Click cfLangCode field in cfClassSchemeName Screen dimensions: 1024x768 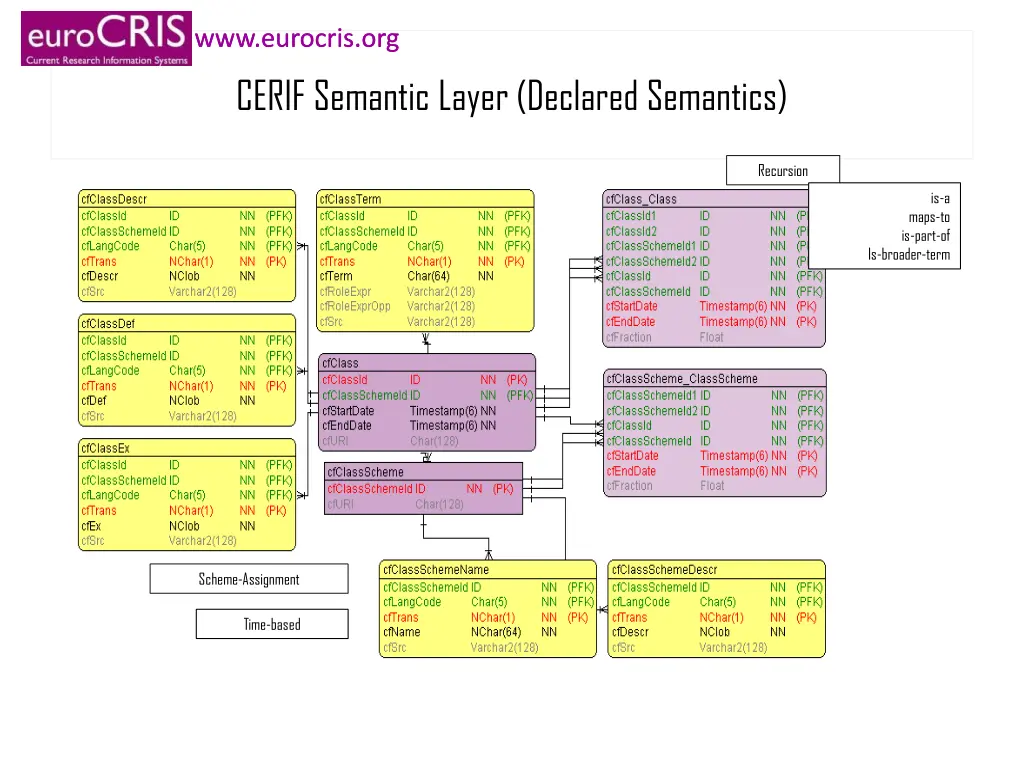point(488,601)
